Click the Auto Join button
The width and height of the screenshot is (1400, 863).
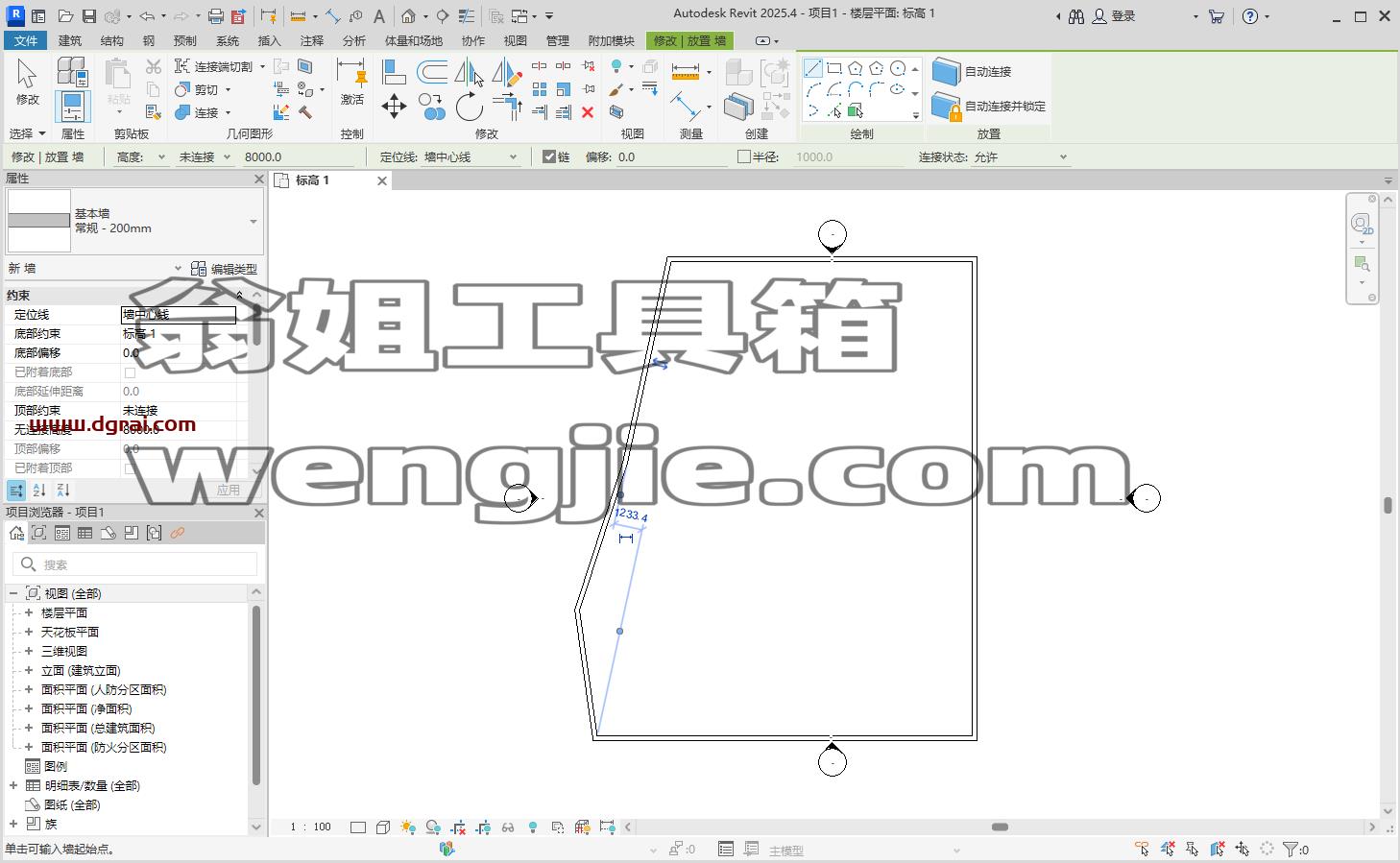pyautogui.click(x=973, y=72)
